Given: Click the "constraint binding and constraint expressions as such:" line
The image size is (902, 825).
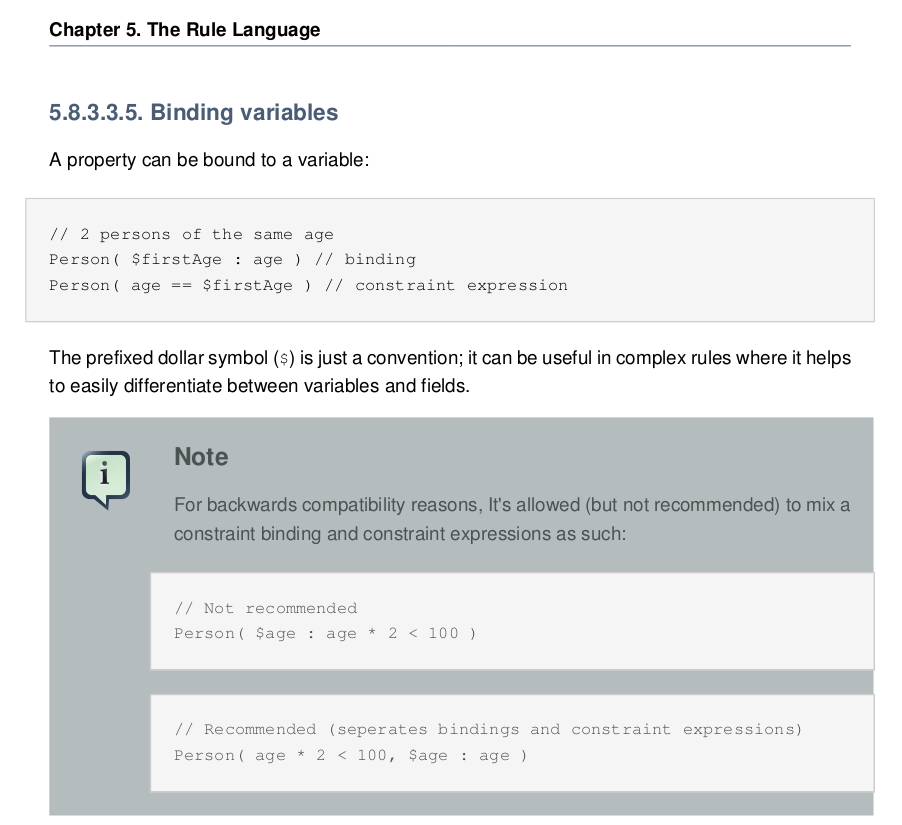Looking at the screenshot, I should click(399, 533).
